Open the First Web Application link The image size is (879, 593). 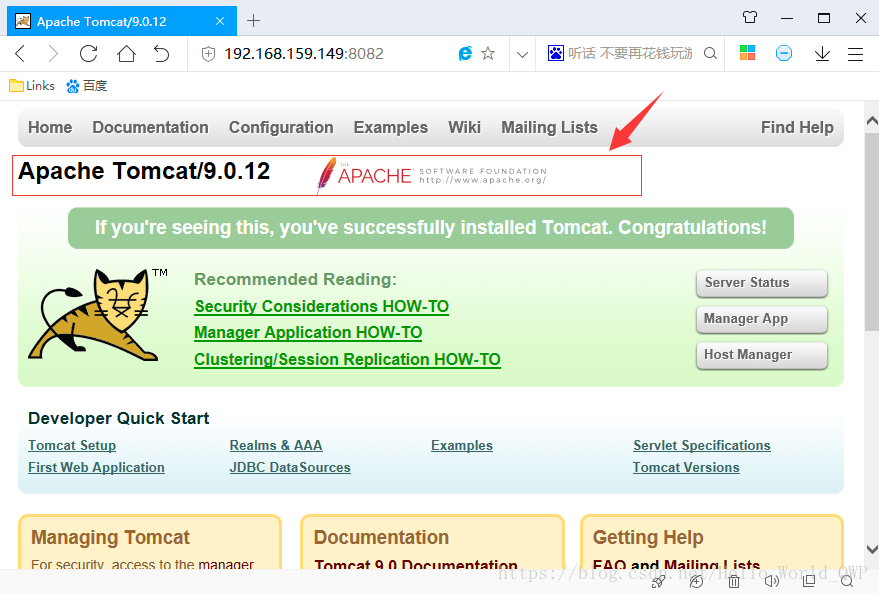(96, 467)
